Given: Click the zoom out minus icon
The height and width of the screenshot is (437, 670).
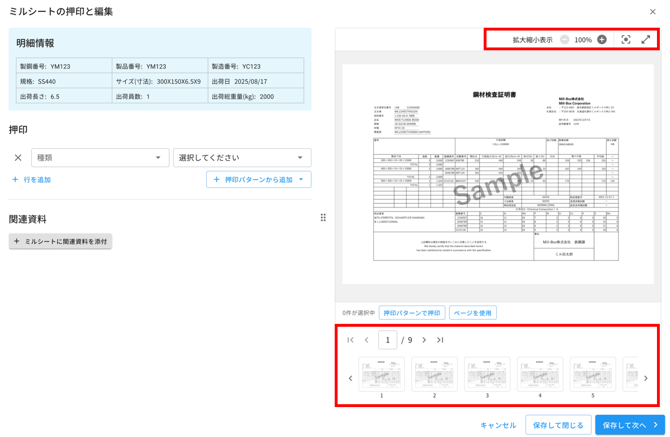Looking at the screenshot, I should (565, 40).
